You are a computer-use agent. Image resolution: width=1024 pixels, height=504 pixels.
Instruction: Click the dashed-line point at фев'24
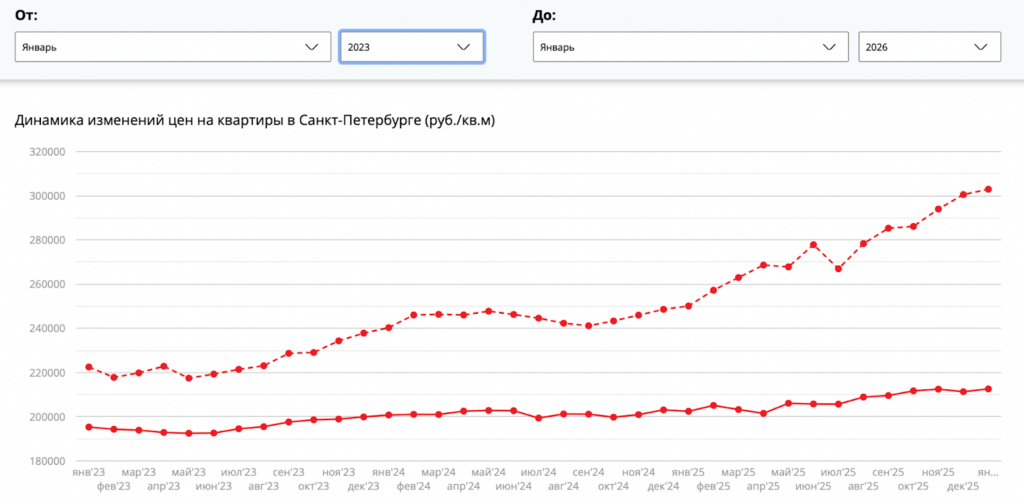point(413,315)
